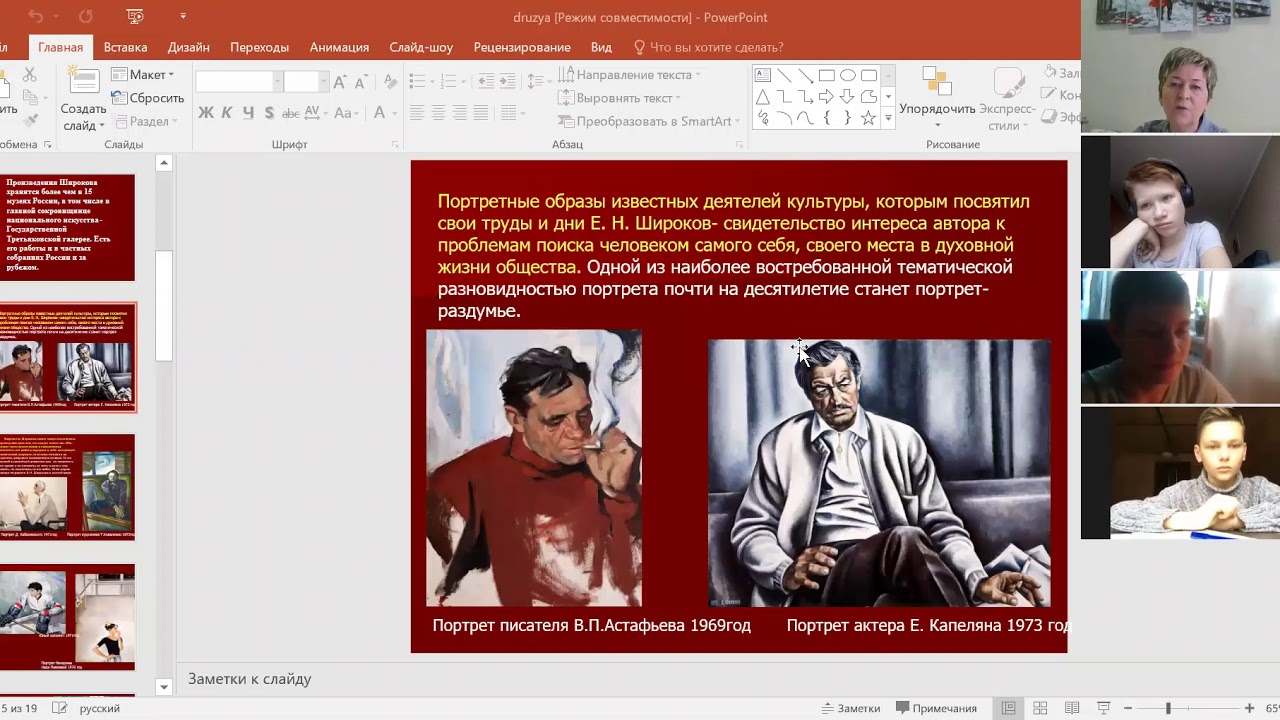Click the Сбросить reset button
Image resolution: width=1280 pixels, height=720 pixels.
tap(148, 98)
